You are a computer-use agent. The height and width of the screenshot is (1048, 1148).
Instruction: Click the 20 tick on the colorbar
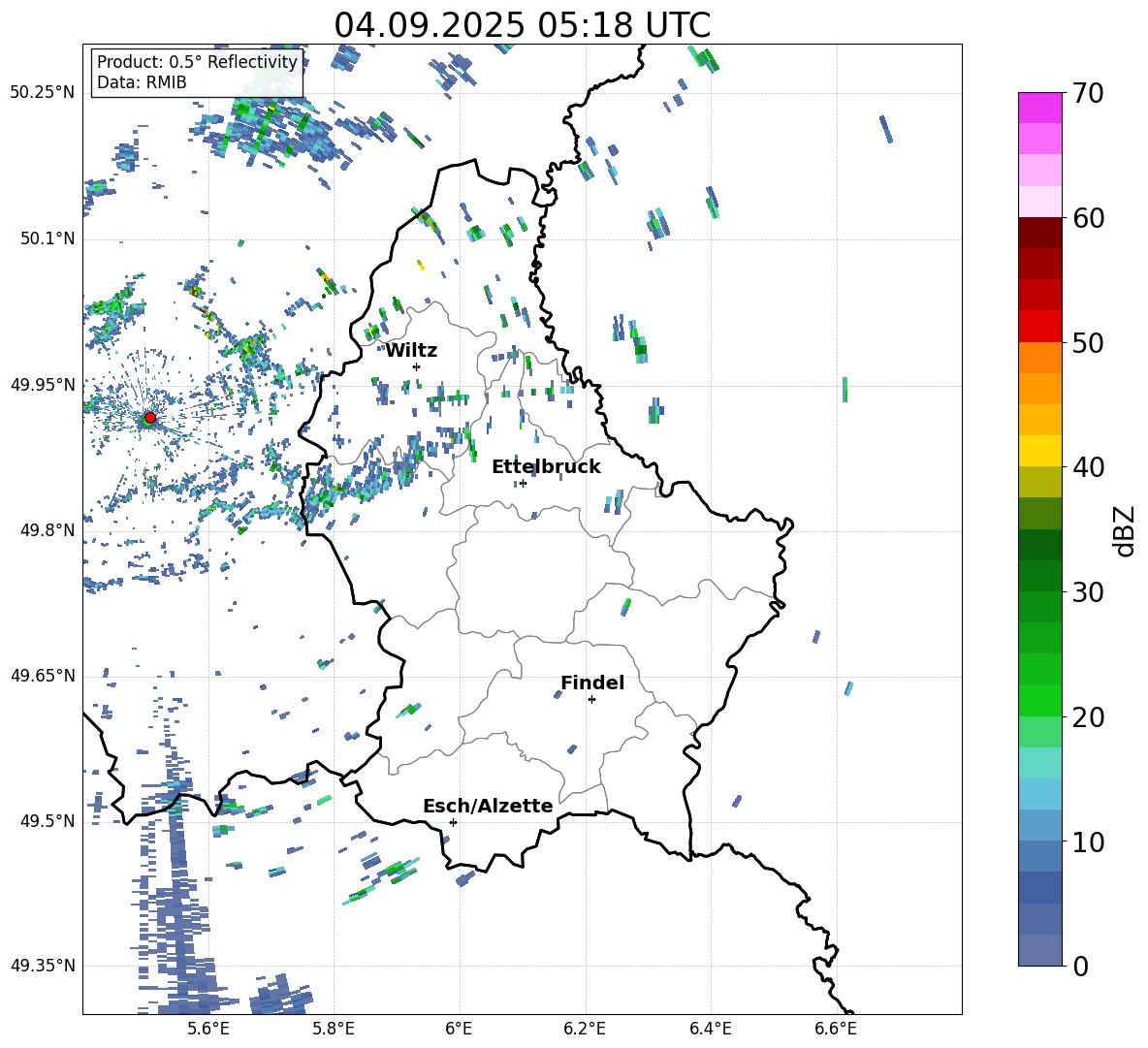point(1087,716)
